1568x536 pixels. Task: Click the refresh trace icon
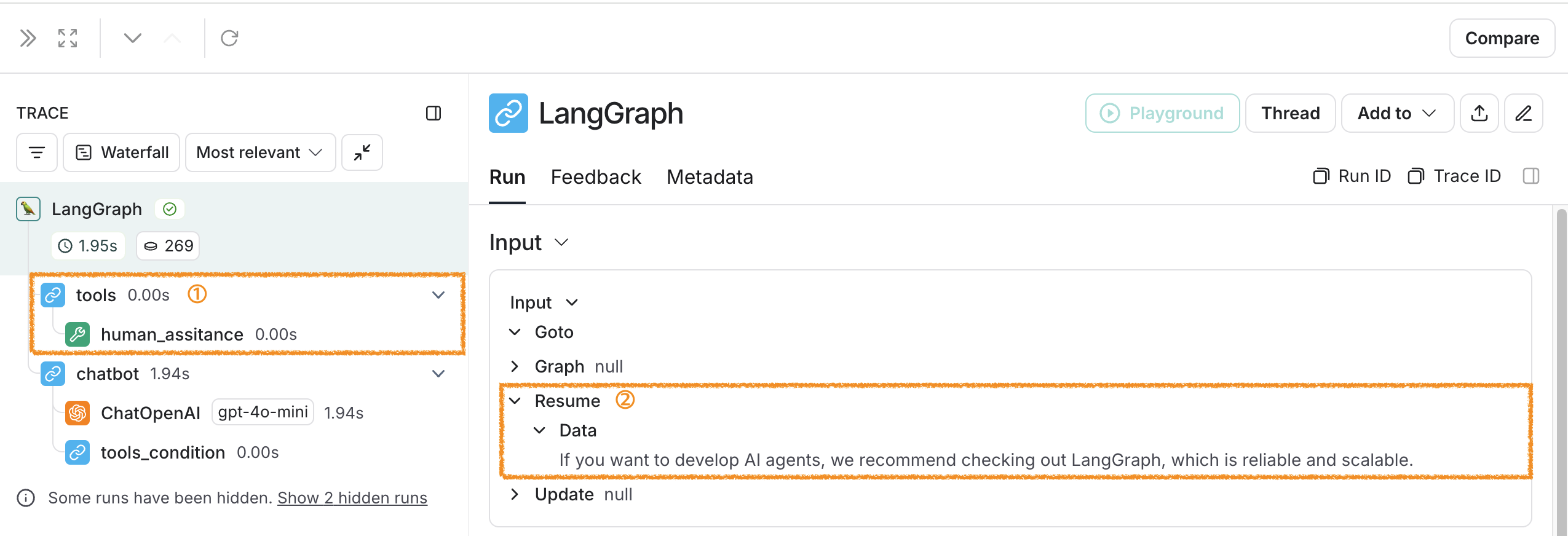point(229,38)
